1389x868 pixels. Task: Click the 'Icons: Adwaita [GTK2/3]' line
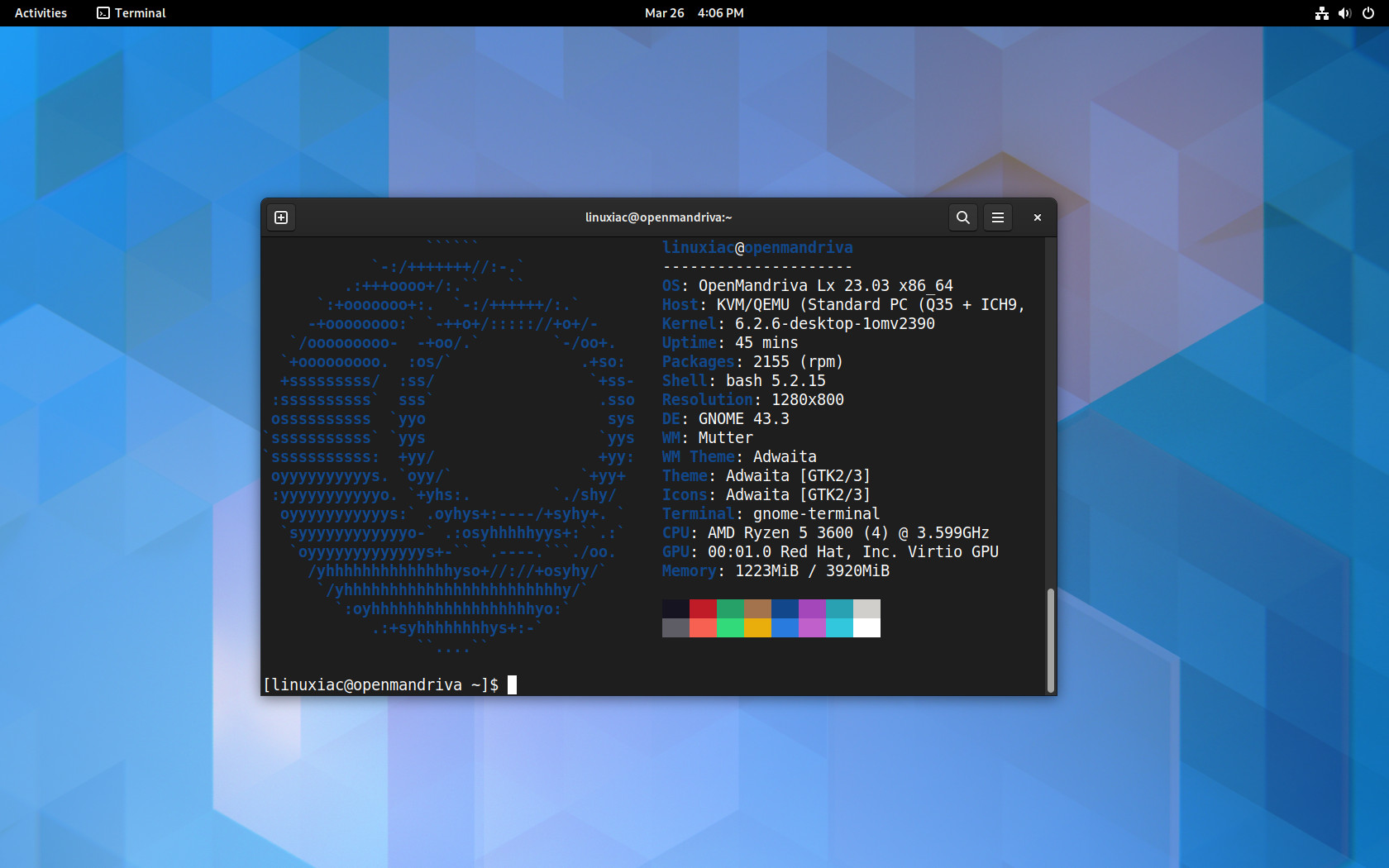pos(766,495)
